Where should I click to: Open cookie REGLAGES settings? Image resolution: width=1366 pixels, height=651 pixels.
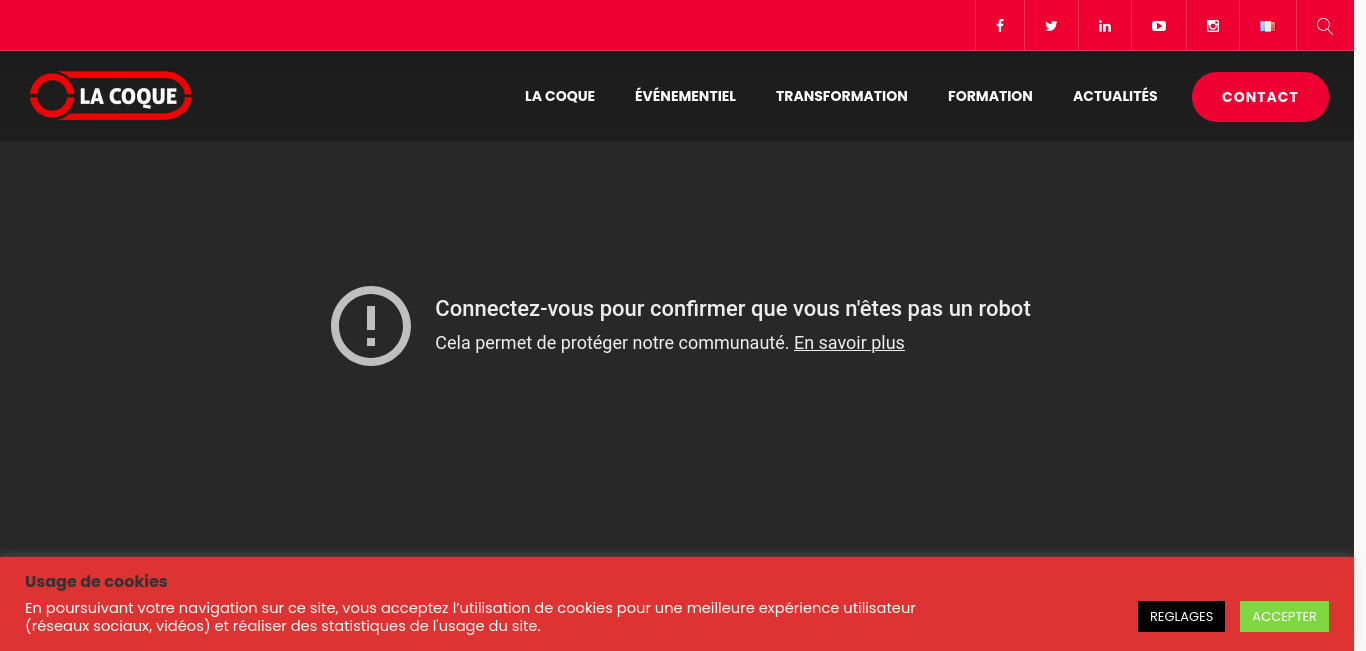(1181, 616)
